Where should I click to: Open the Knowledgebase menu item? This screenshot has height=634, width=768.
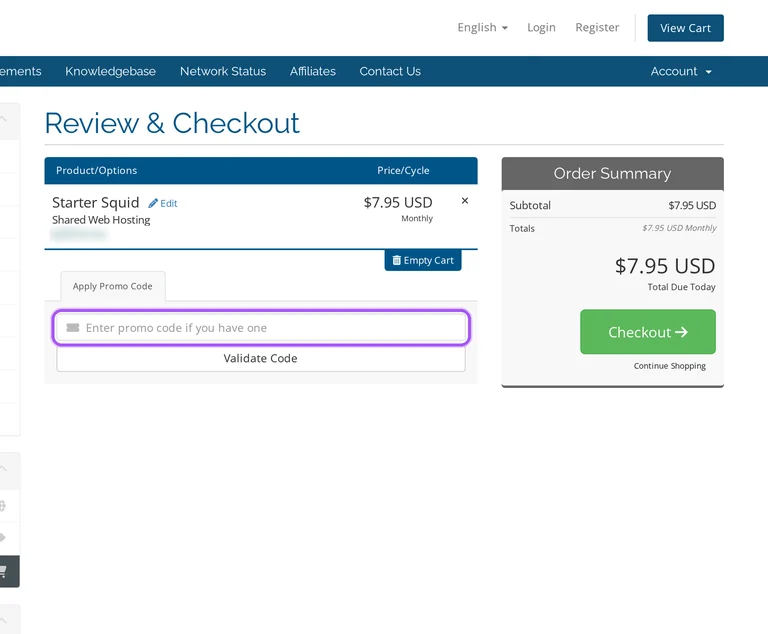tap(110, 71)
